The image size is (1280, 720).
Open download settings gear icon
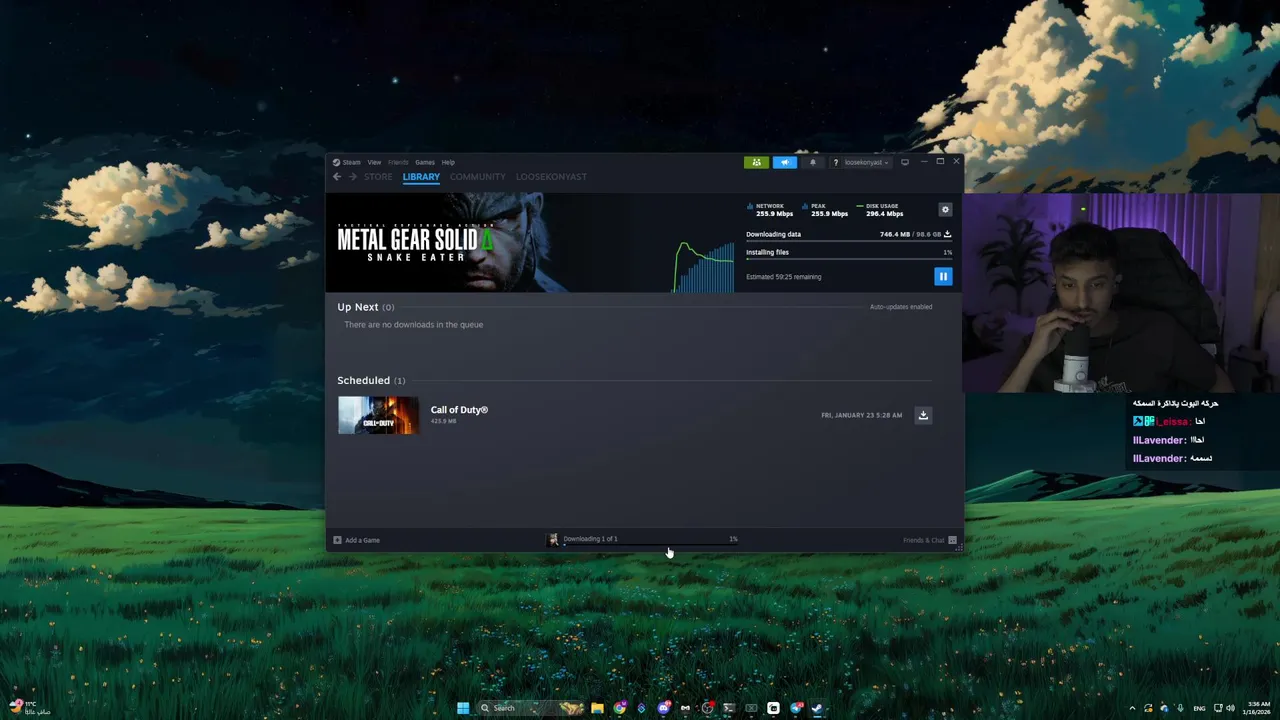coord(945,210)
